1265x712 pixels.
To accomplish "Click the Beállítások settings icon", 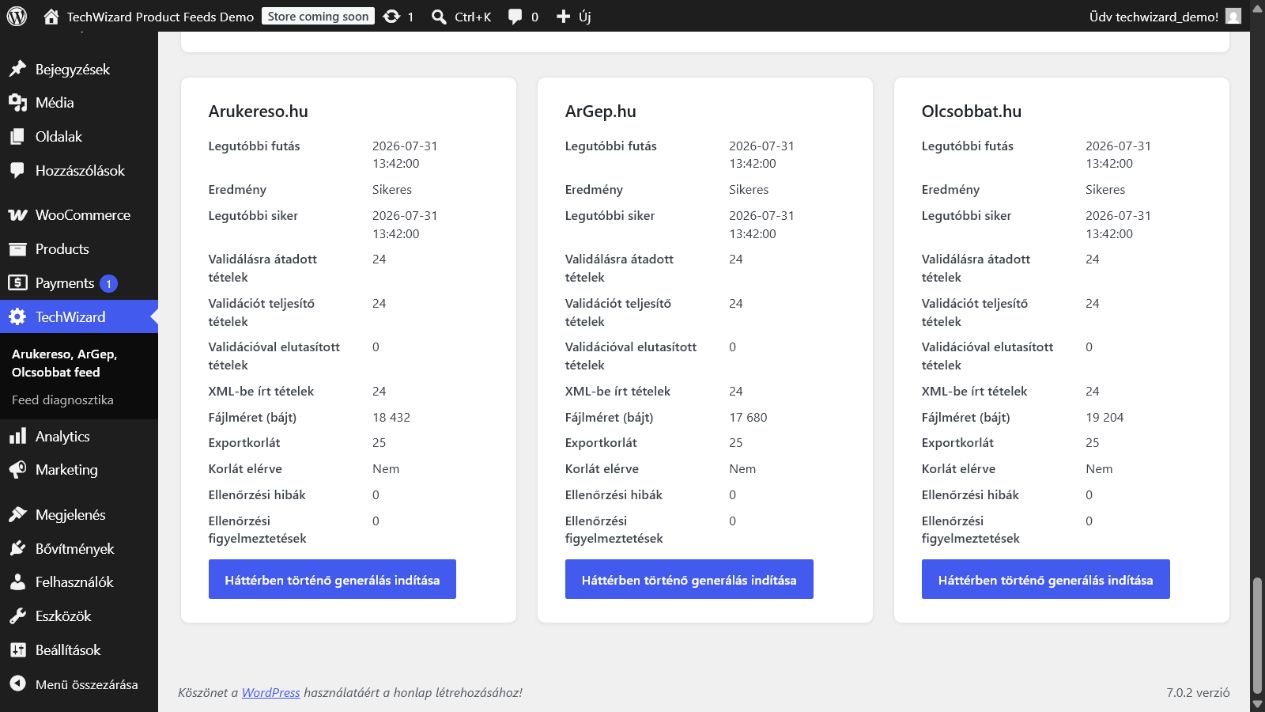I will pos(17,650).
